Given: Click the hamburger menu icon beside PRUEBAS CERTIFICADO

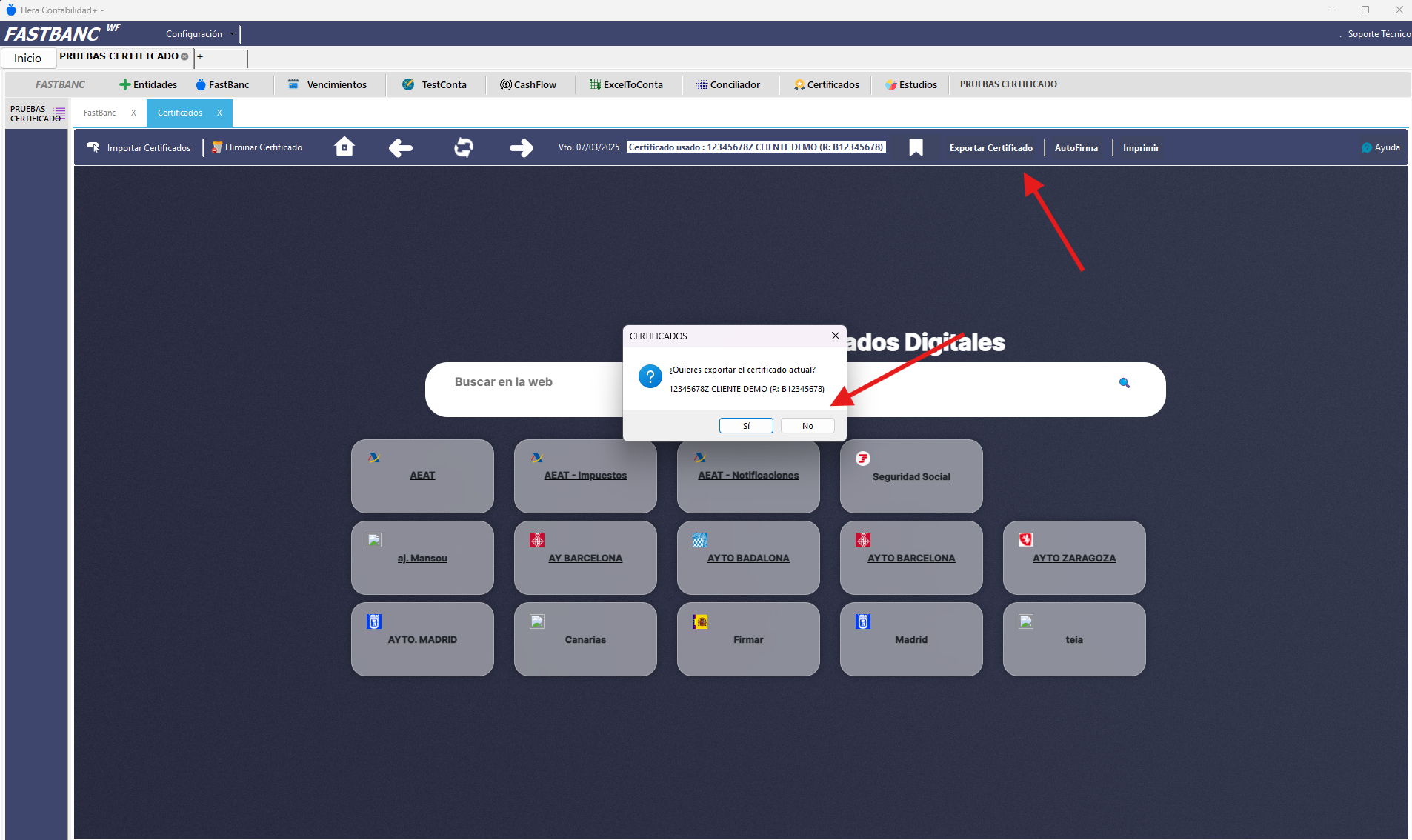Looking at the screenshot, I should 60,113.
